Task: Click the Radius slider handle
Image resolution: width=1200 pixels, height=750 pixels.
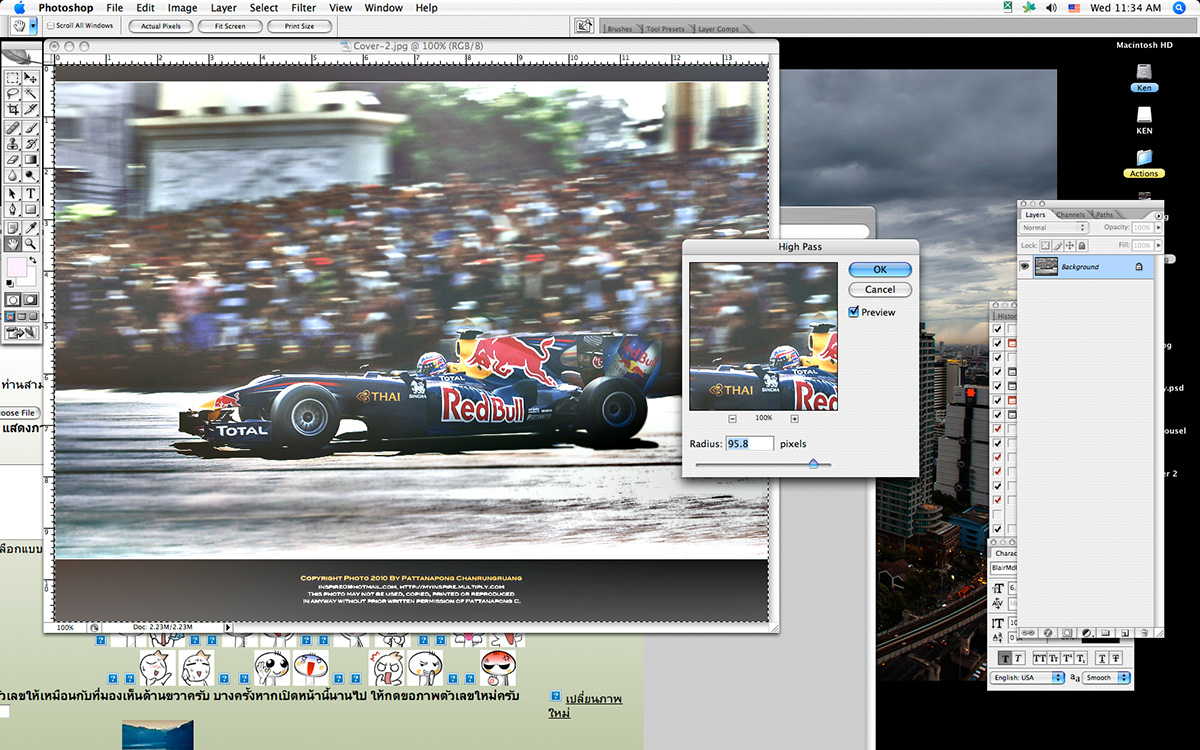Action: click(813, 464)
